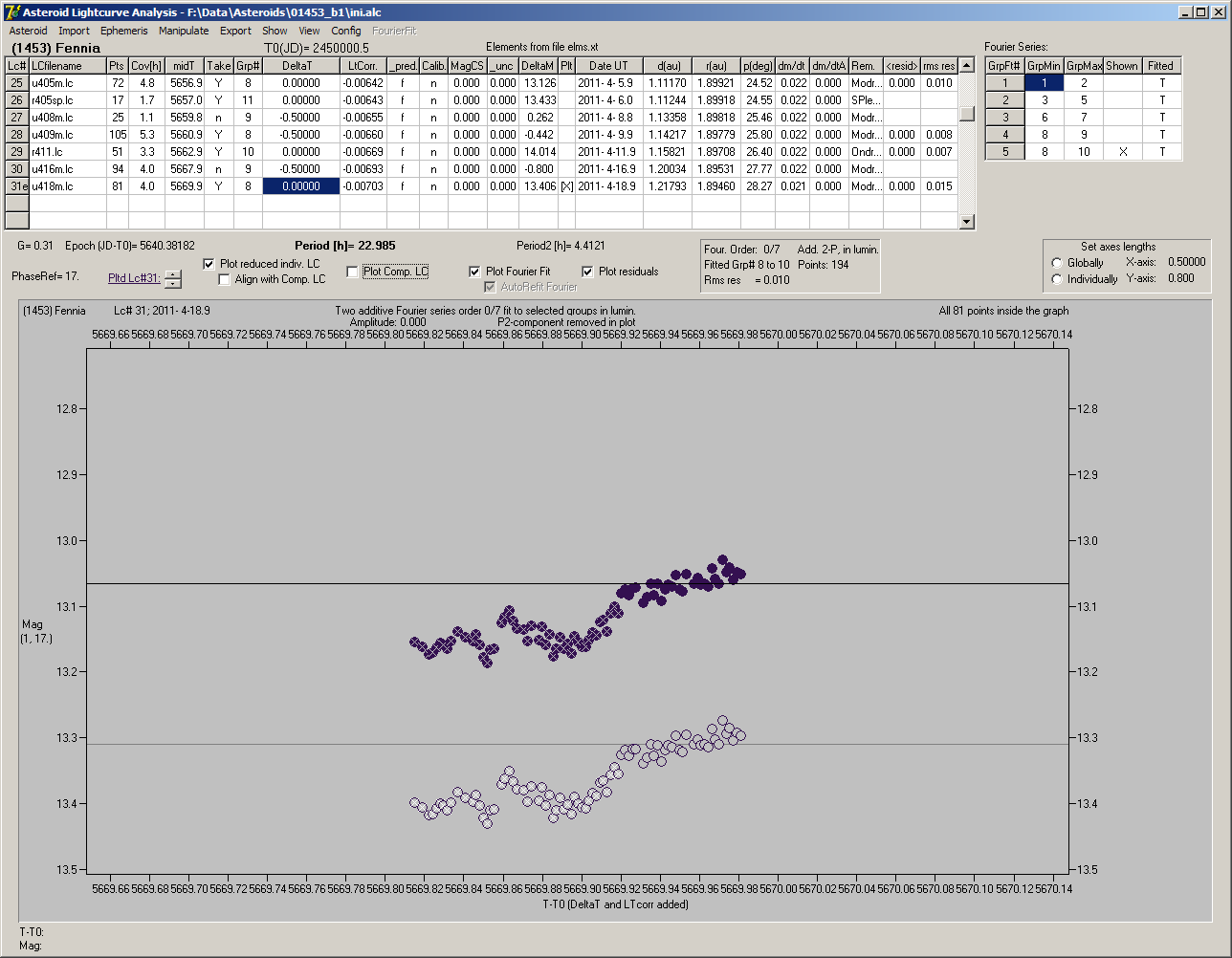The image size is (1232, 958).
Task: Click DeltaT cell -0.50000 of u408m.lc
Action: 301,118
